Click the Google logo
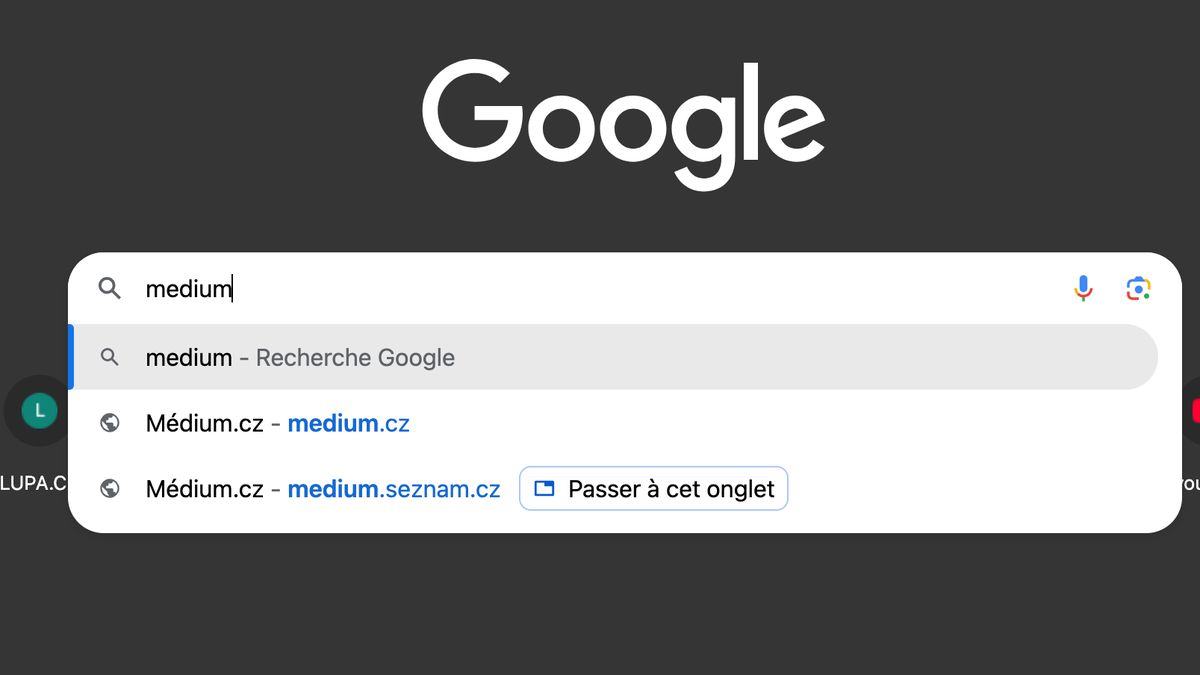Viewport: 1200px width, 675px height. (623, 125)
